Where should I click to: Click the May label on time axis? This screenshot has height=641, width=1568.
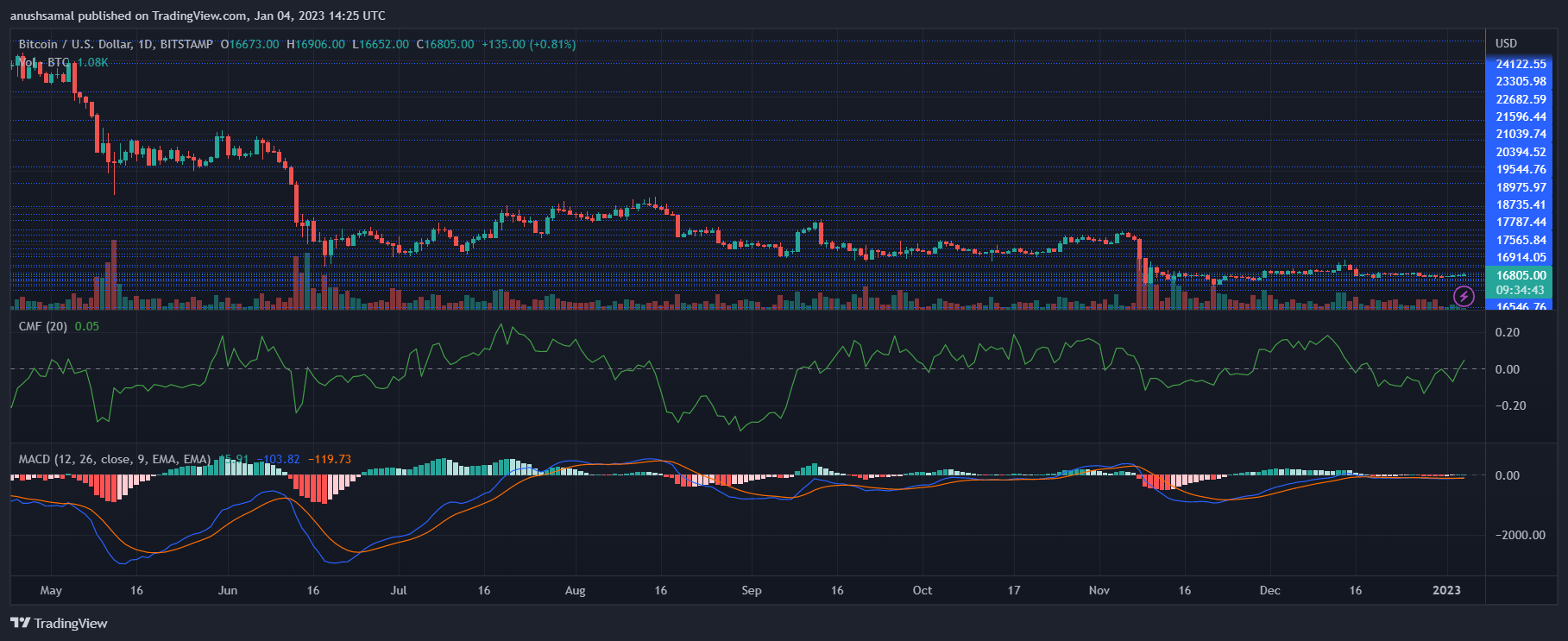click(x=51, y=590)
